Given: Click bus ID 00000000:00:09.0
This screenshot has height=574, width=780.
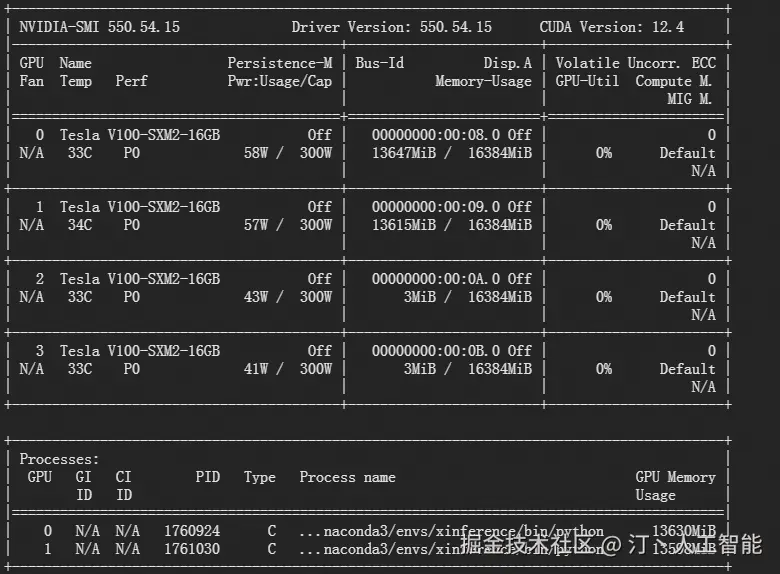Looking at the screenshot, I should pos(436,207).
